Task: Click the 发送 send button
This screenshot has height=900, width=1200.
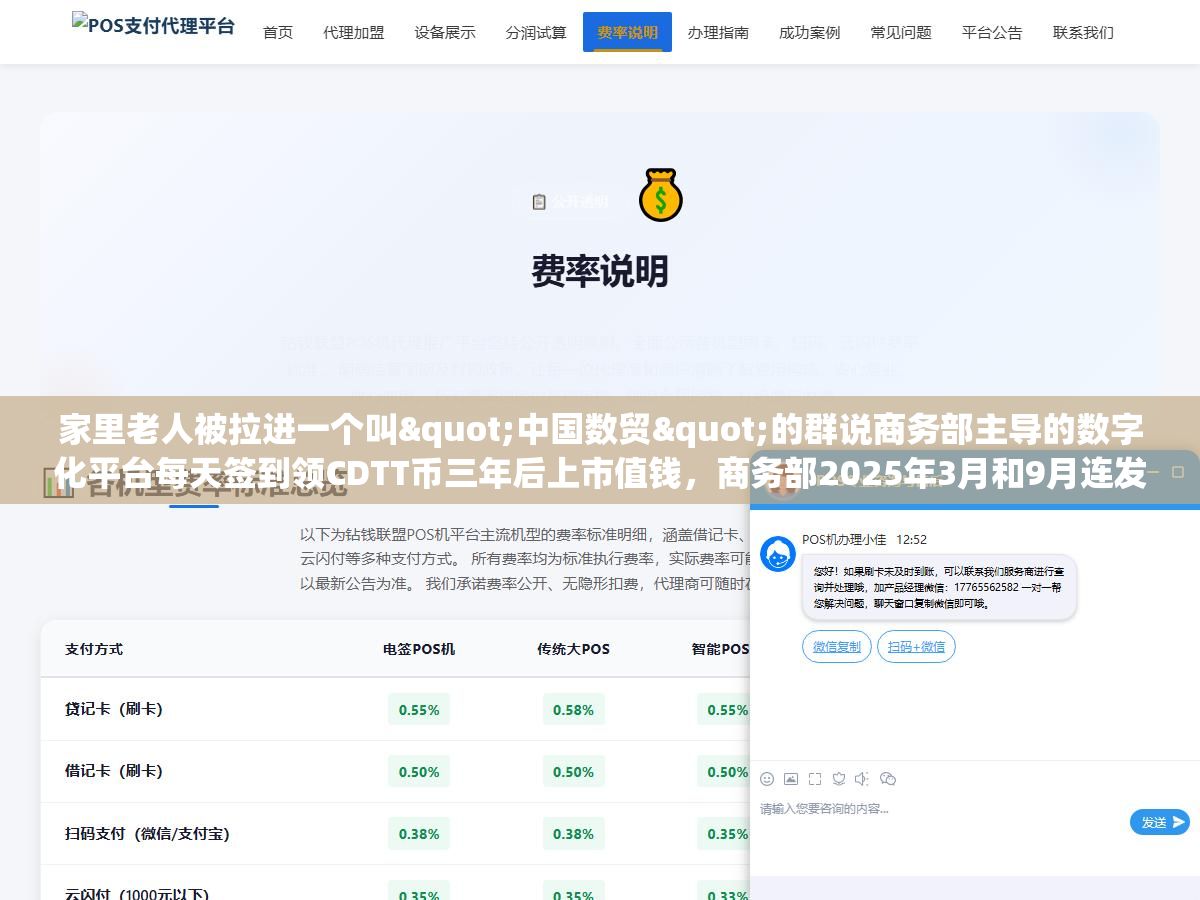Action: 1160,822
